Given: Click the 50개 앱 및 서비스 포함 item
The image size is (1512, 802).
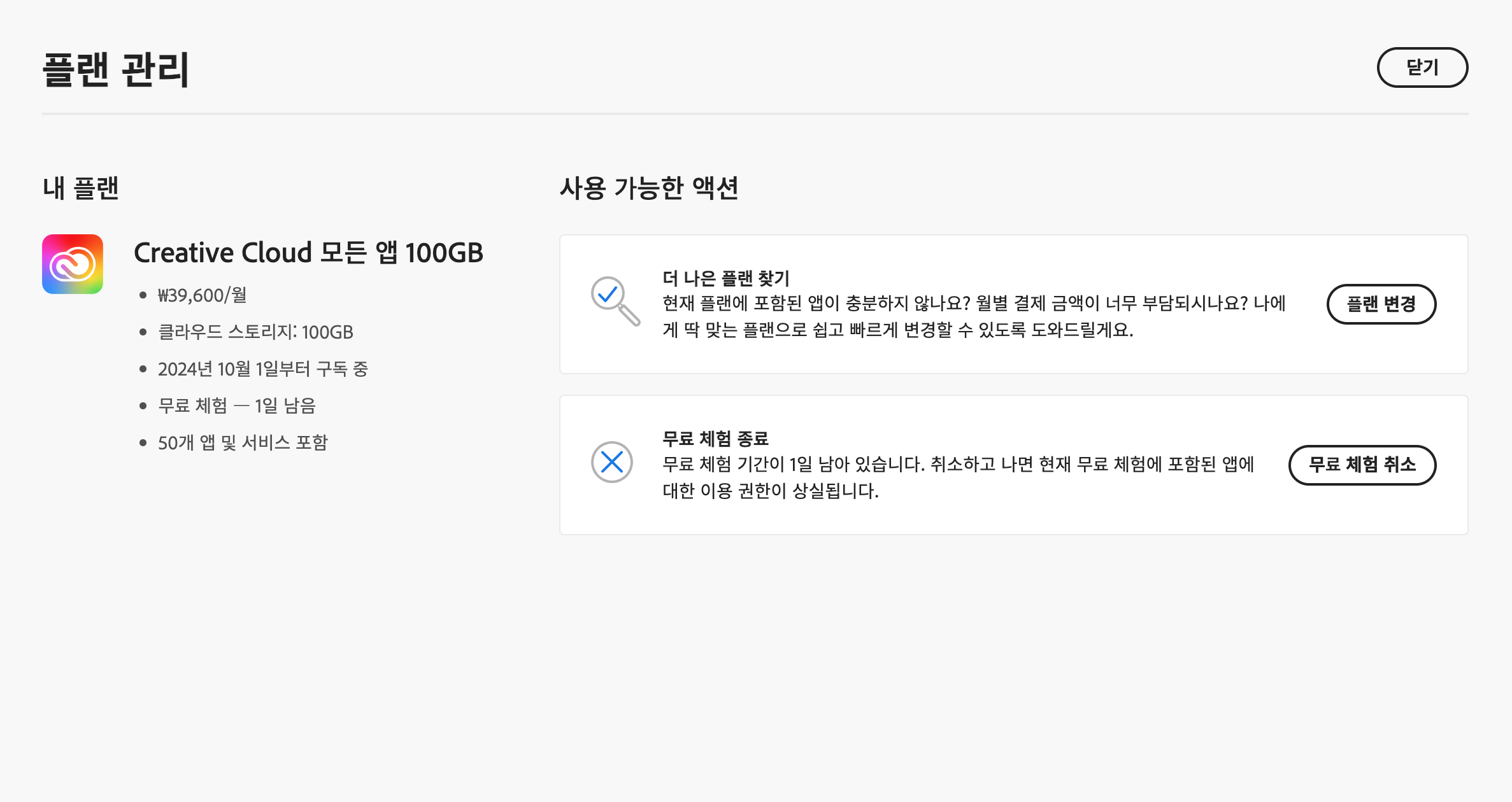Looking at the screenshot, I should pos(242,443).
